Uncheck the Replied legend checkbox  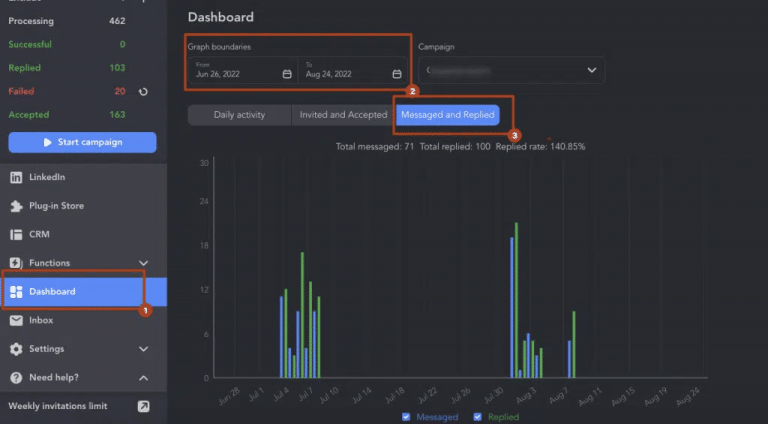[x=478, y=416]
